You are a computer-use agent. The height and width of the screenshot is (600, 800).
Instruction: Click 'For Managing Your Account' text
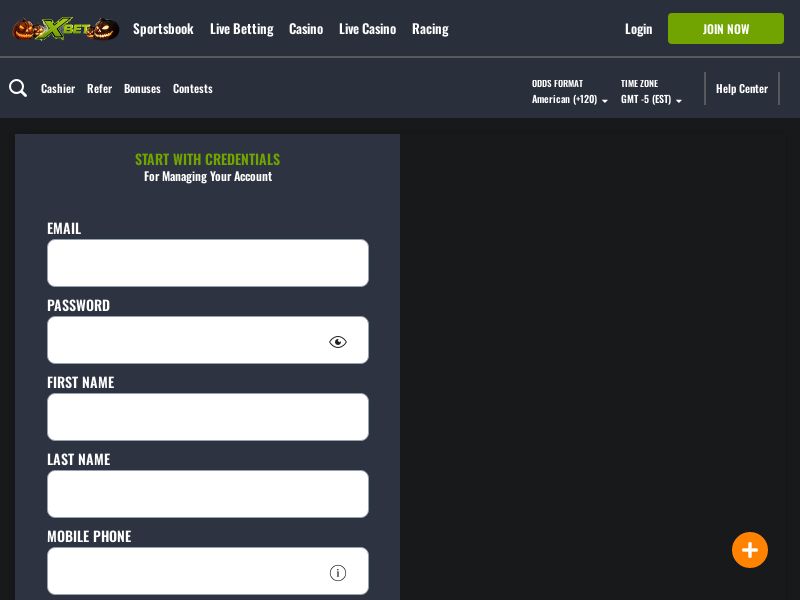coord(208,177)
